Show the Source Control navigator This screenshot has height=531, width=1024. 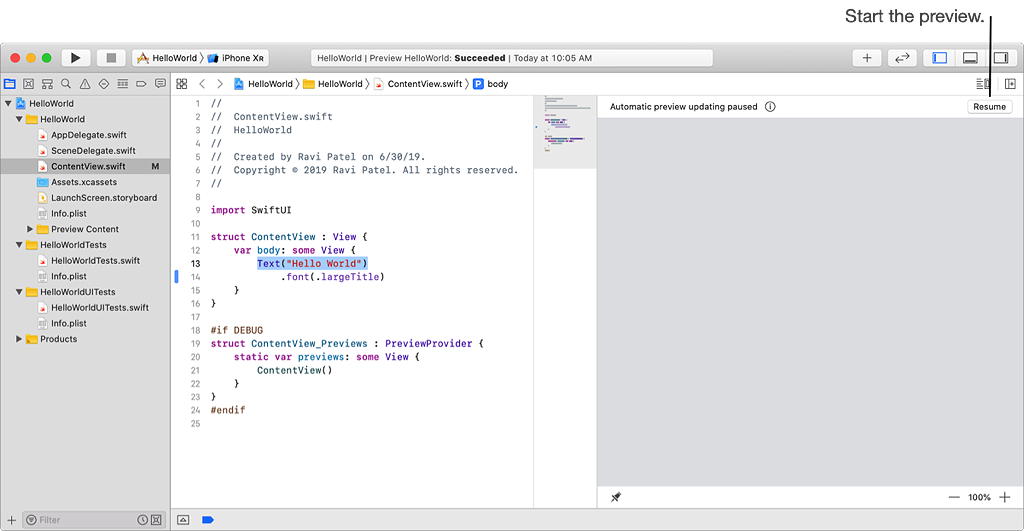point(28,84)
